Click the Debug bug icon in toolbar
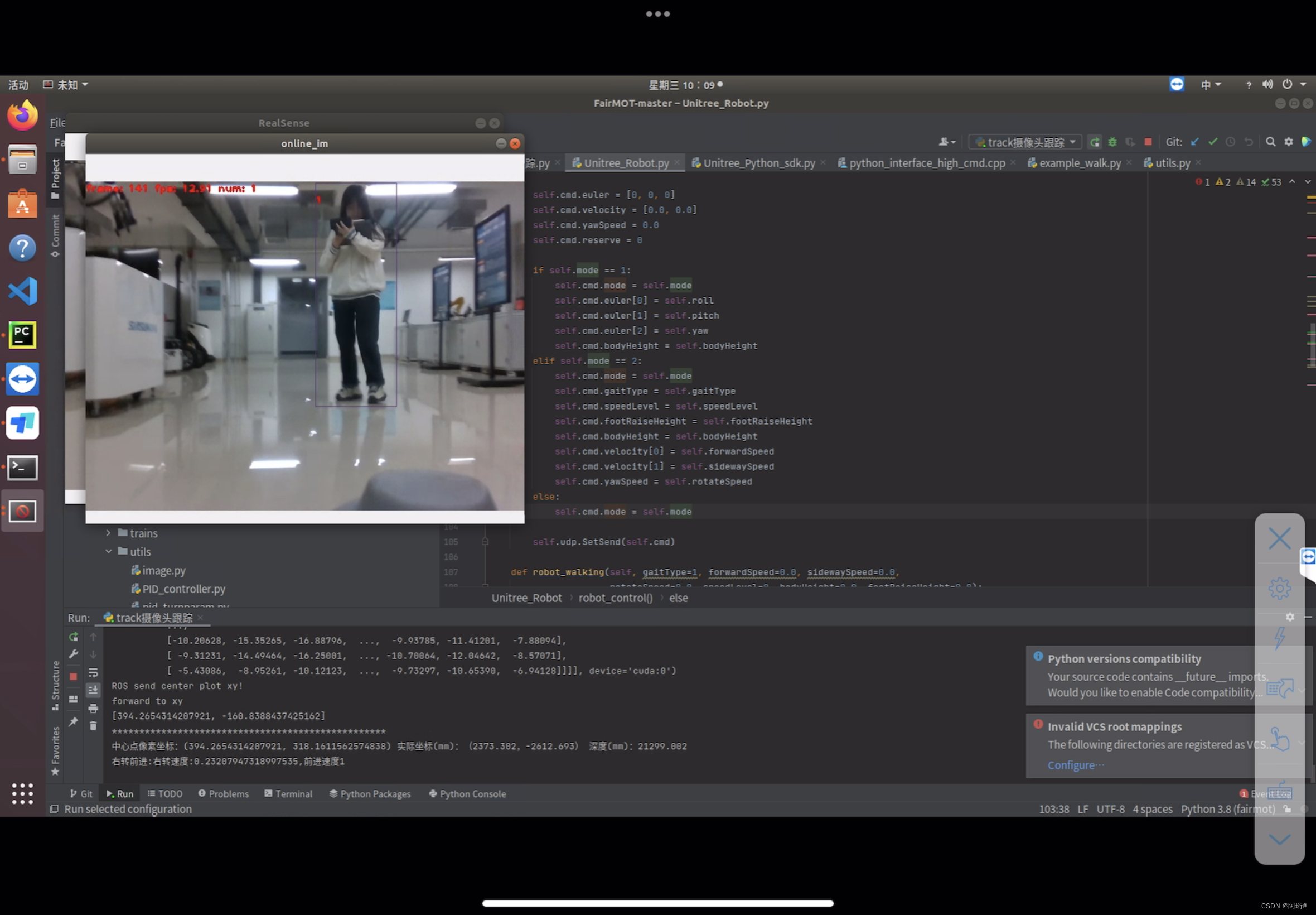Image resolution: width=1316 pixels, height=915 pixels. pyautogui.click(x=1112, y=142)
